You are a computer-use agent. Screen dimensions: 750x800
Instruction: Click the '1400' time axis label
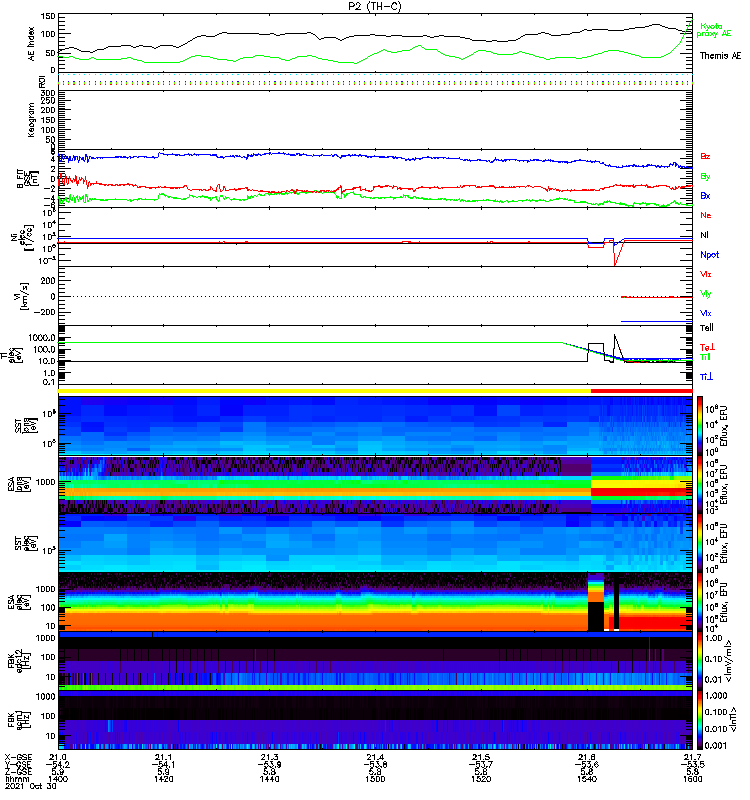58,779
